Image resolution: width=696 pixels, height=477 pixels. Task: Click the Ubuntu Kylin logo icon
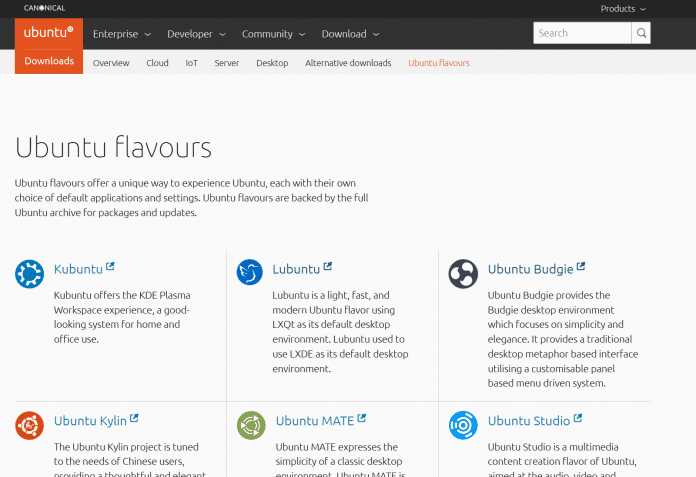[30, 425]
